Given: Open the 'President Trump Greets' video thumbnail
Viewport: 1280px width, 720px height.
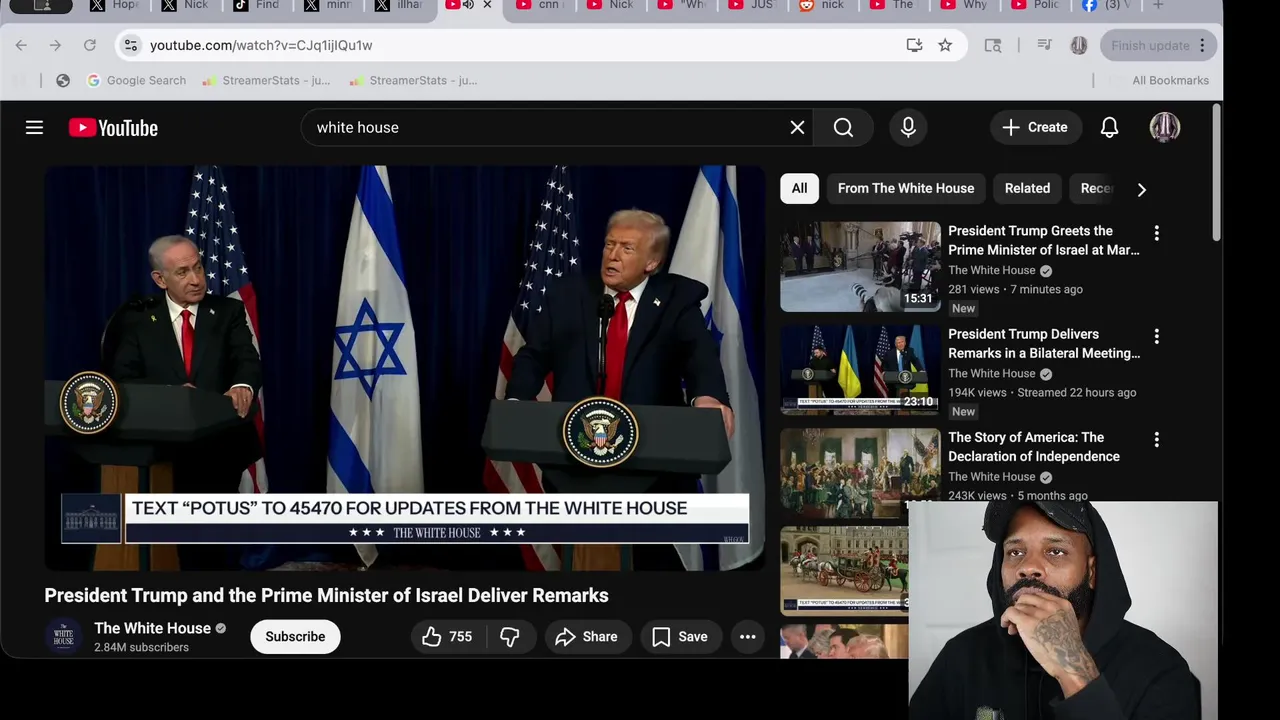Looking at the screenshot, I should pyautogui.click(x=860, y=266).
